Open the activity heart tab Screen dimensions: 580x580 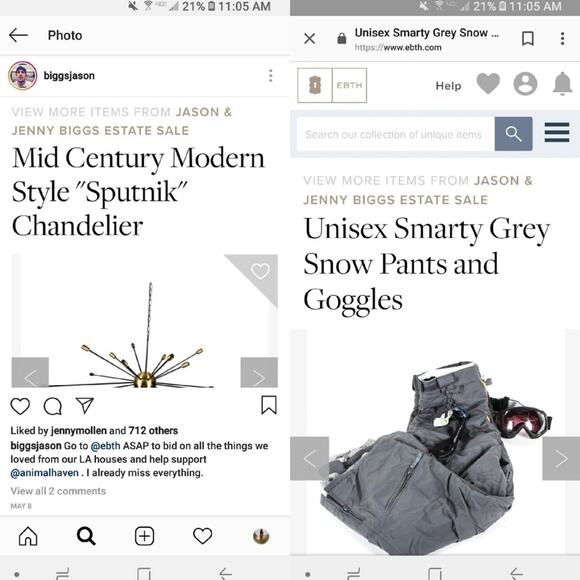pos(203,536)
